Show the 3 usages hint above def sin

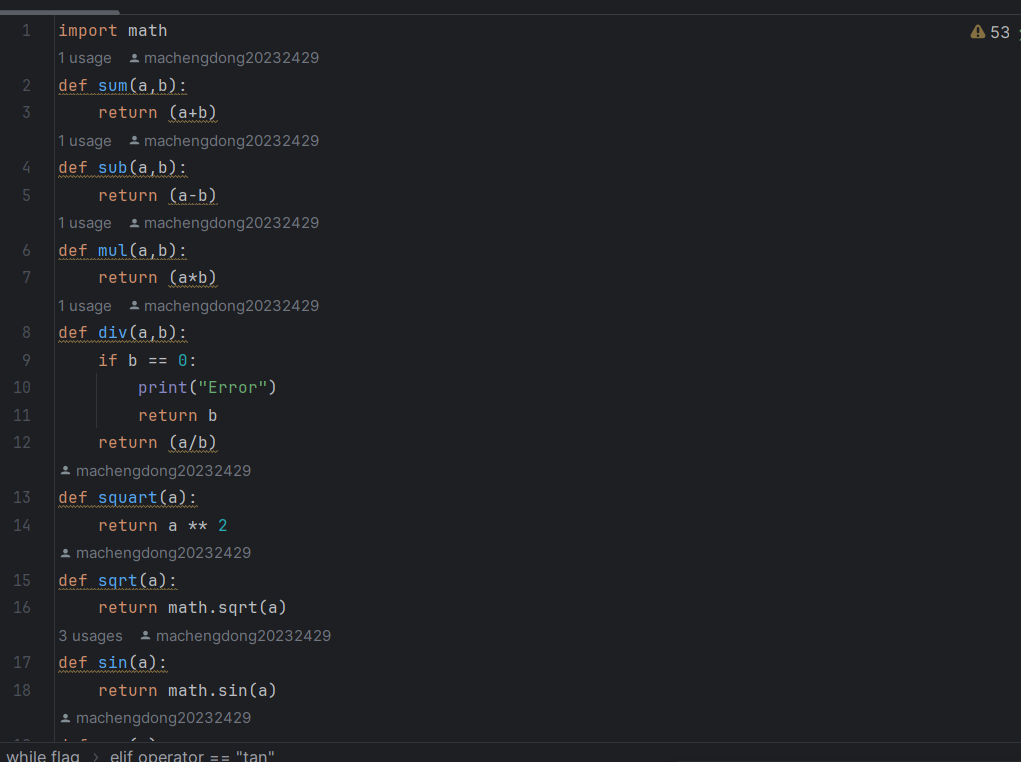[90, 636]
